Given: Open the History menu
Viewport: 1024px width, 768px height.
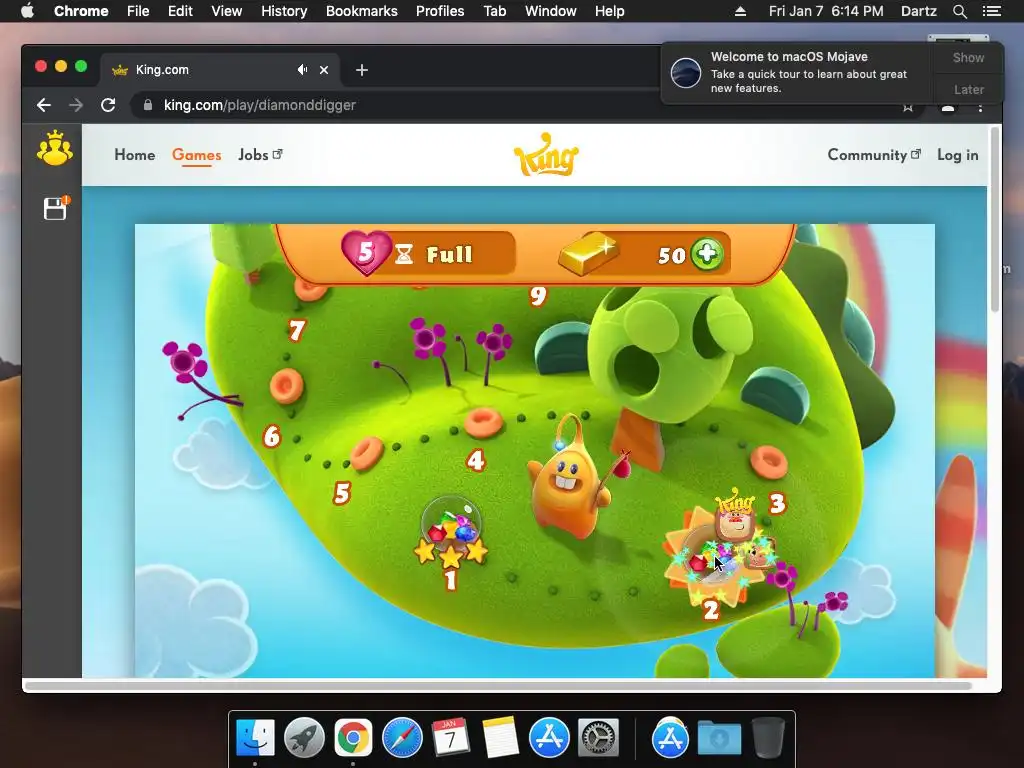Looking at the screenshot, I should [x=284, y=11].
